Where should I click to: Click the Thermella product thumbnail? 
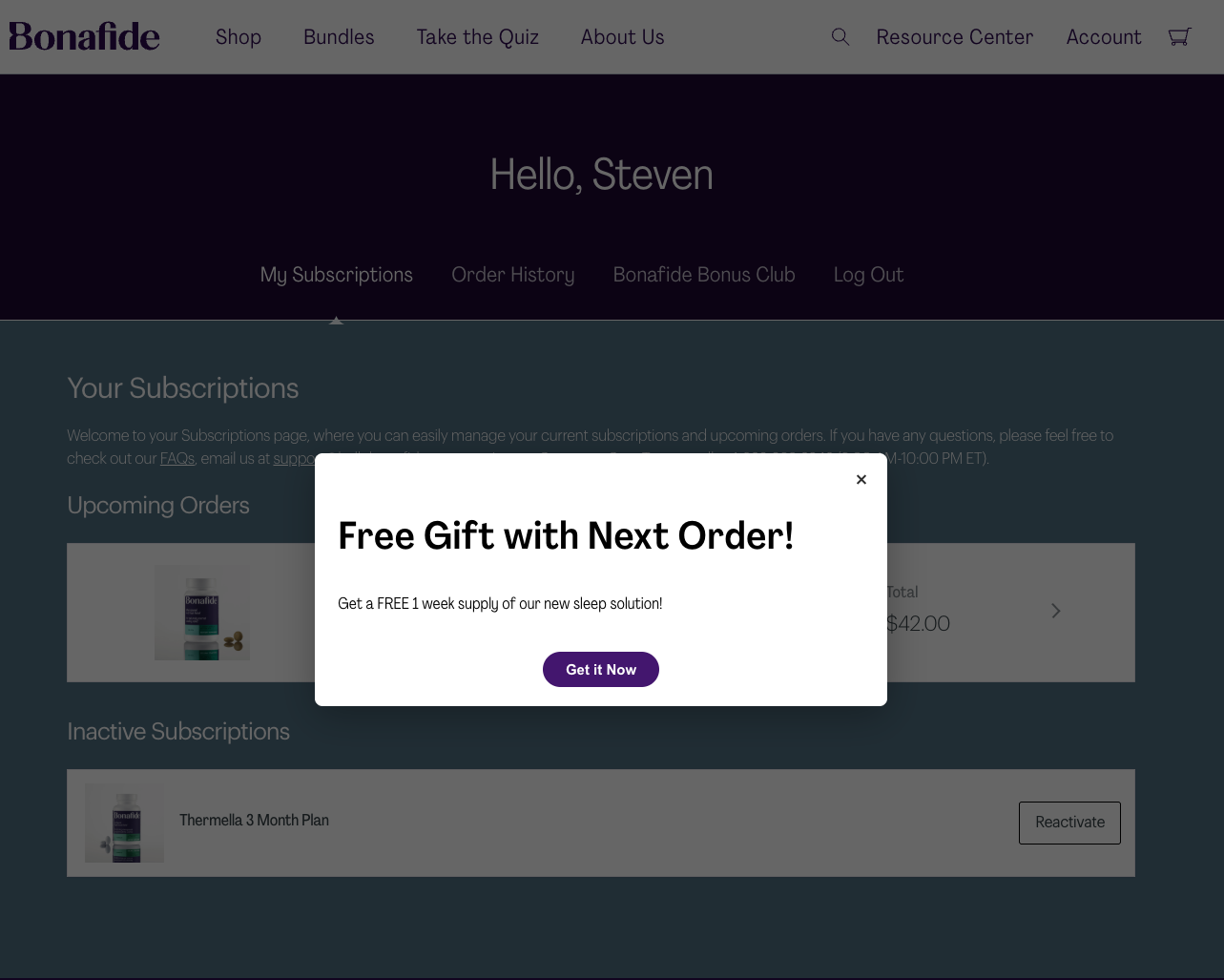(124, 823)
